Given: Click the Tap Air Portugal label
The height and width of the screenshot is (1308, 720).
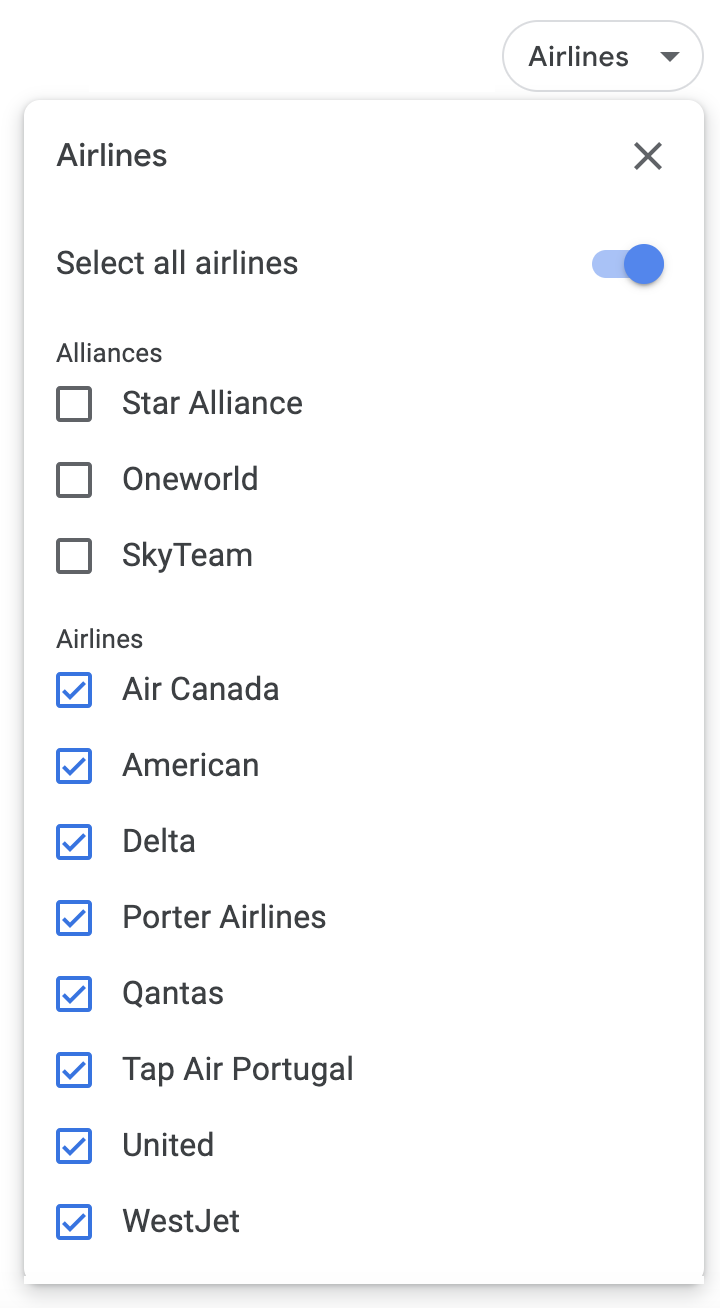Looking at the screenshot, I should pyautogui.click(x=238, y=1069).
